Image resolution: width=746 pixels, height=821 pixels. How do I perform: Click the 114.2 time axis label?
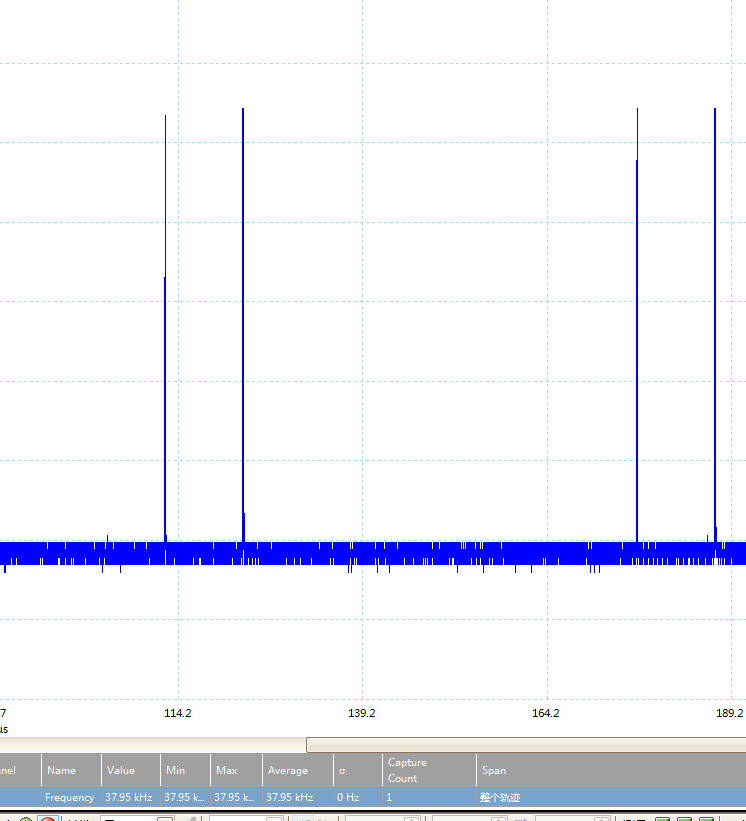pyautogui.click(x=178, y=713)
